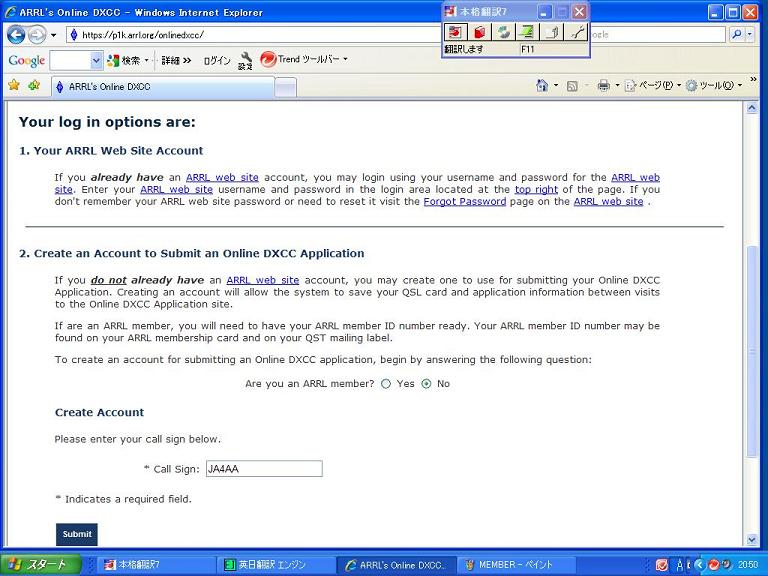Click the blue system tray expand arrow

(700, 565)
